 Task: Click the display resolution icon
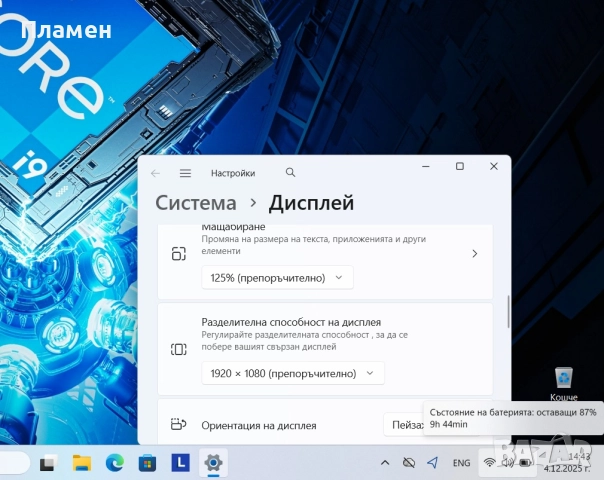[x=179, y=349]
